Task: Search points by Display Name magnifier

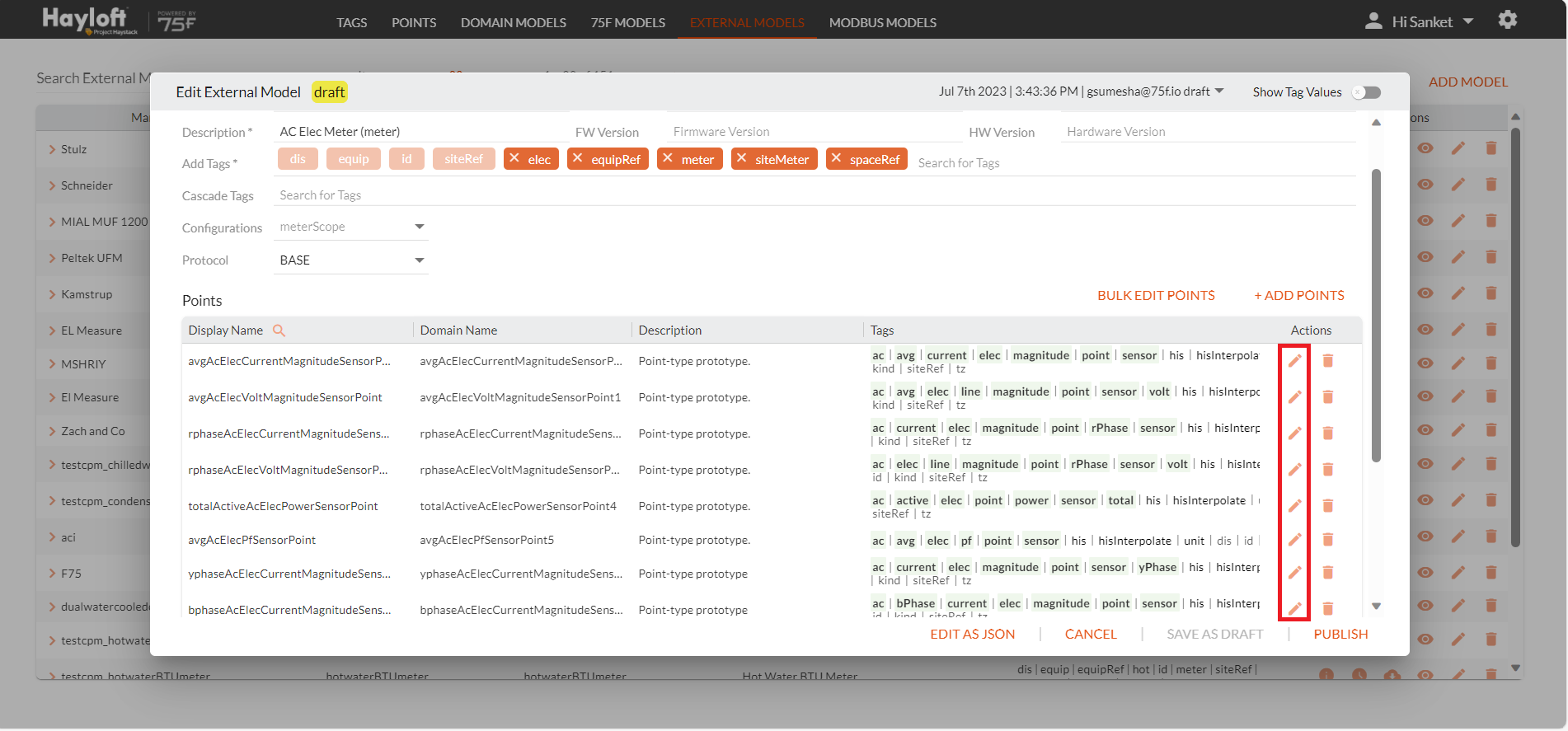Action: [x=279, y=330]
